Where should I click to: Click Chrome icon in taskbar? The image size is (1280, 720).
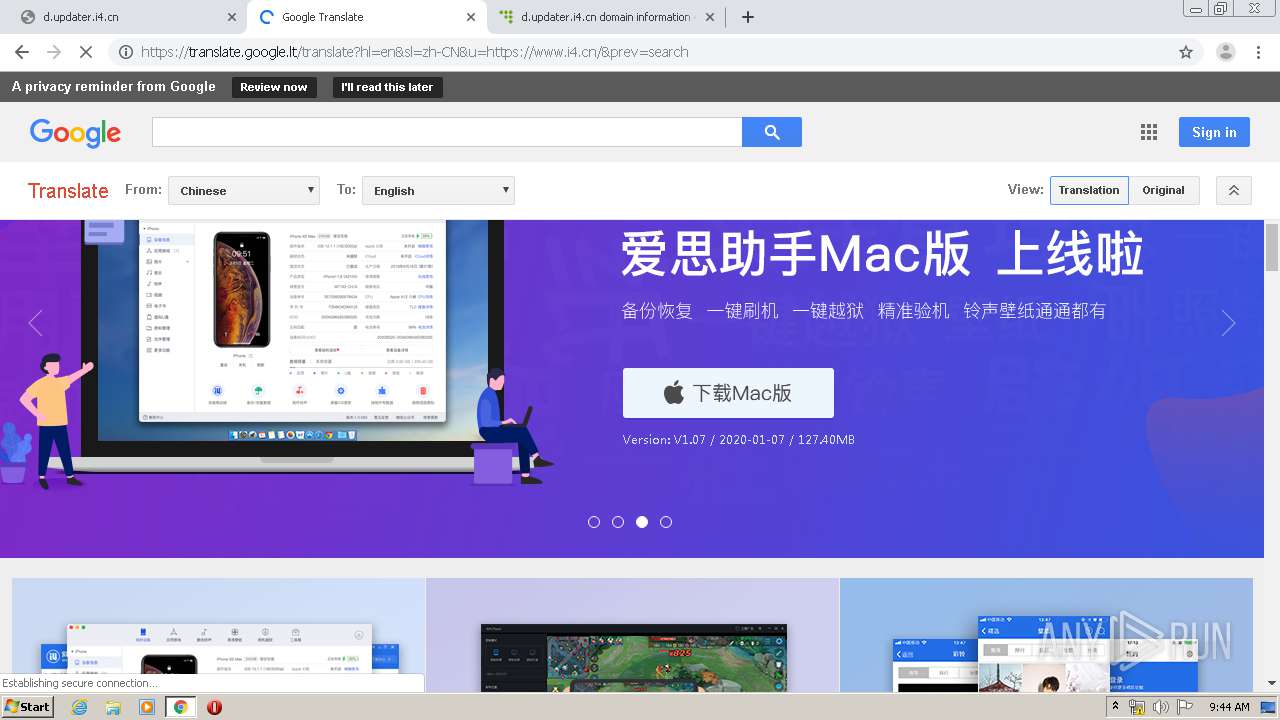(x=180, y=707)
